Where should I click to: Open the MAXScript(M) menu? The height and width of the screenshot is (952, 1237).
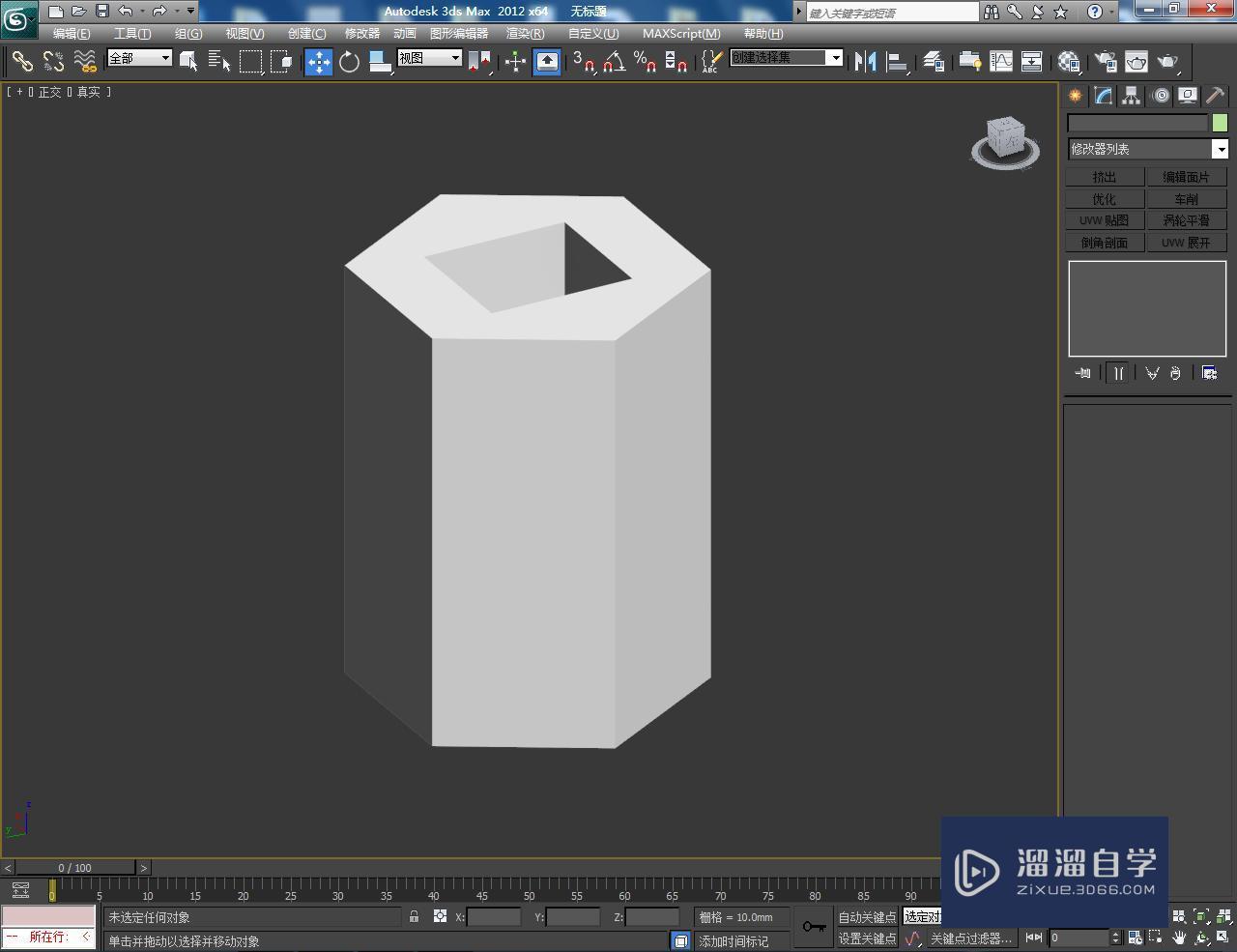(679, 33)
